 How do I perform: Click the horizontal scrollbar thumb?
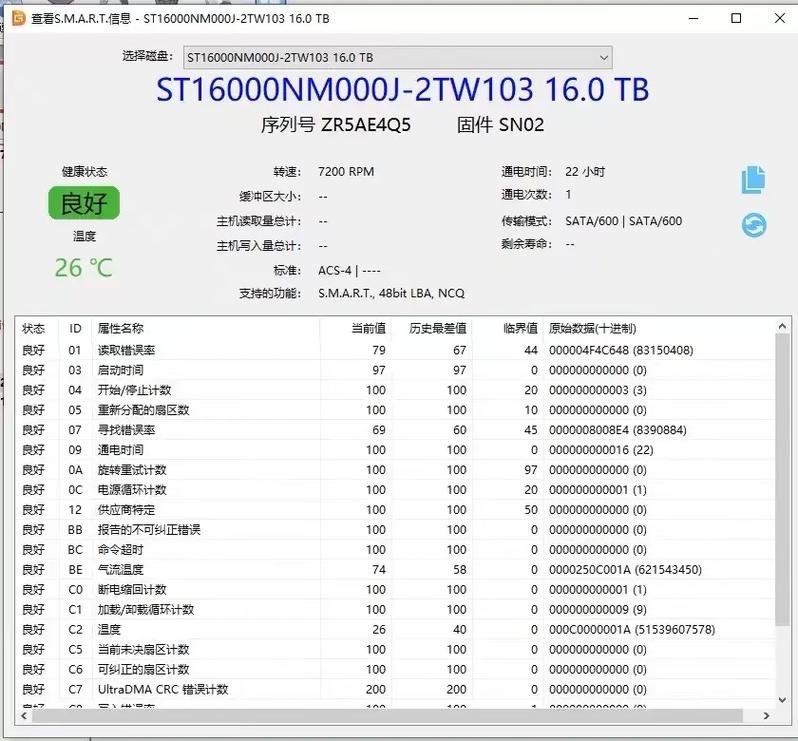(x=387, y=716)
